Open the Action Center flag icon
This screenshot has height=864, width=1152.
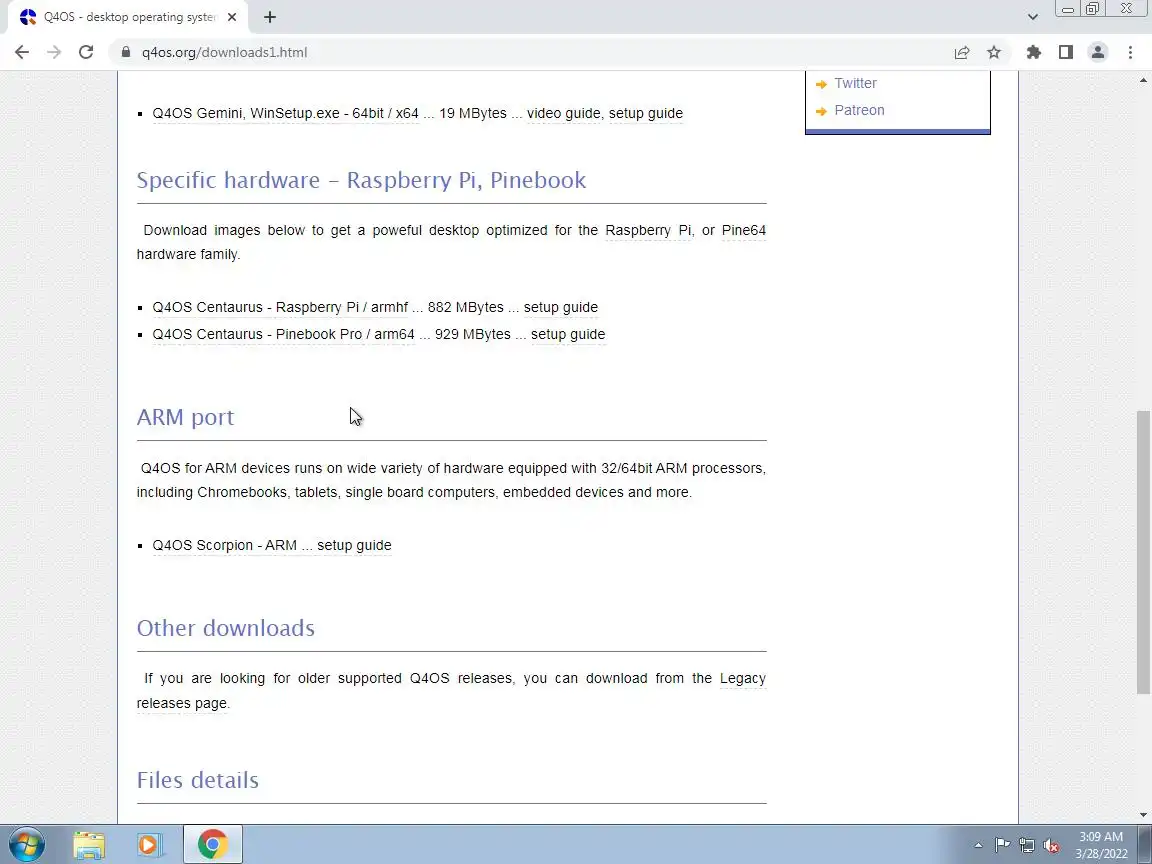click(1001, 845)
